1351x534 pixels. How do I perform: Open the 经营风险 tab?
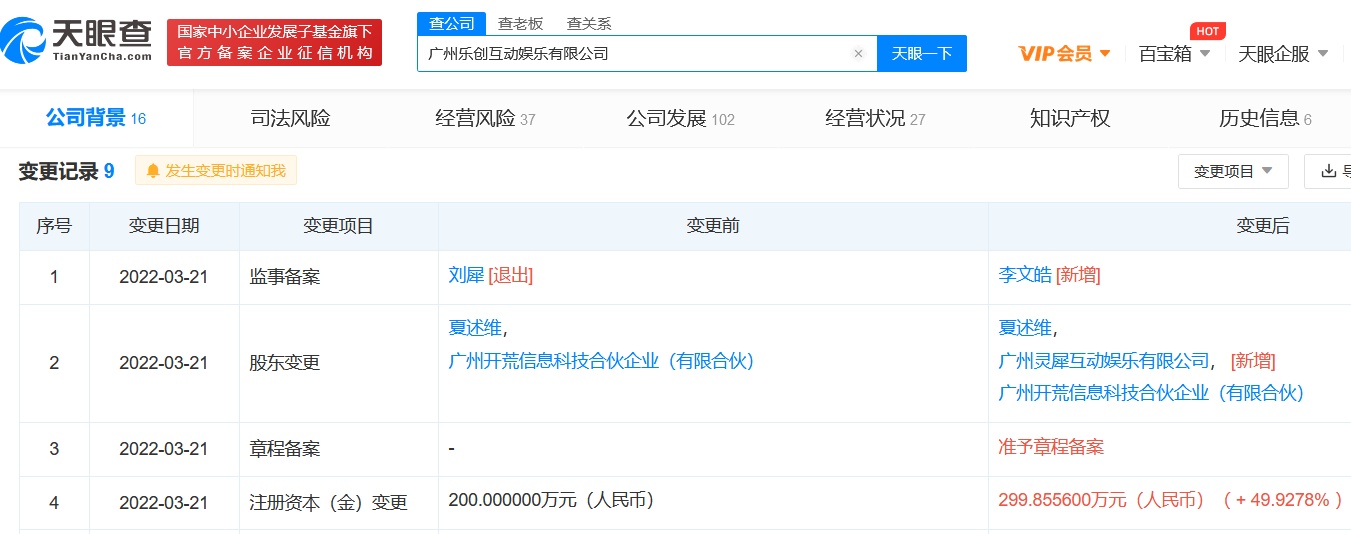tap(485, 118)
